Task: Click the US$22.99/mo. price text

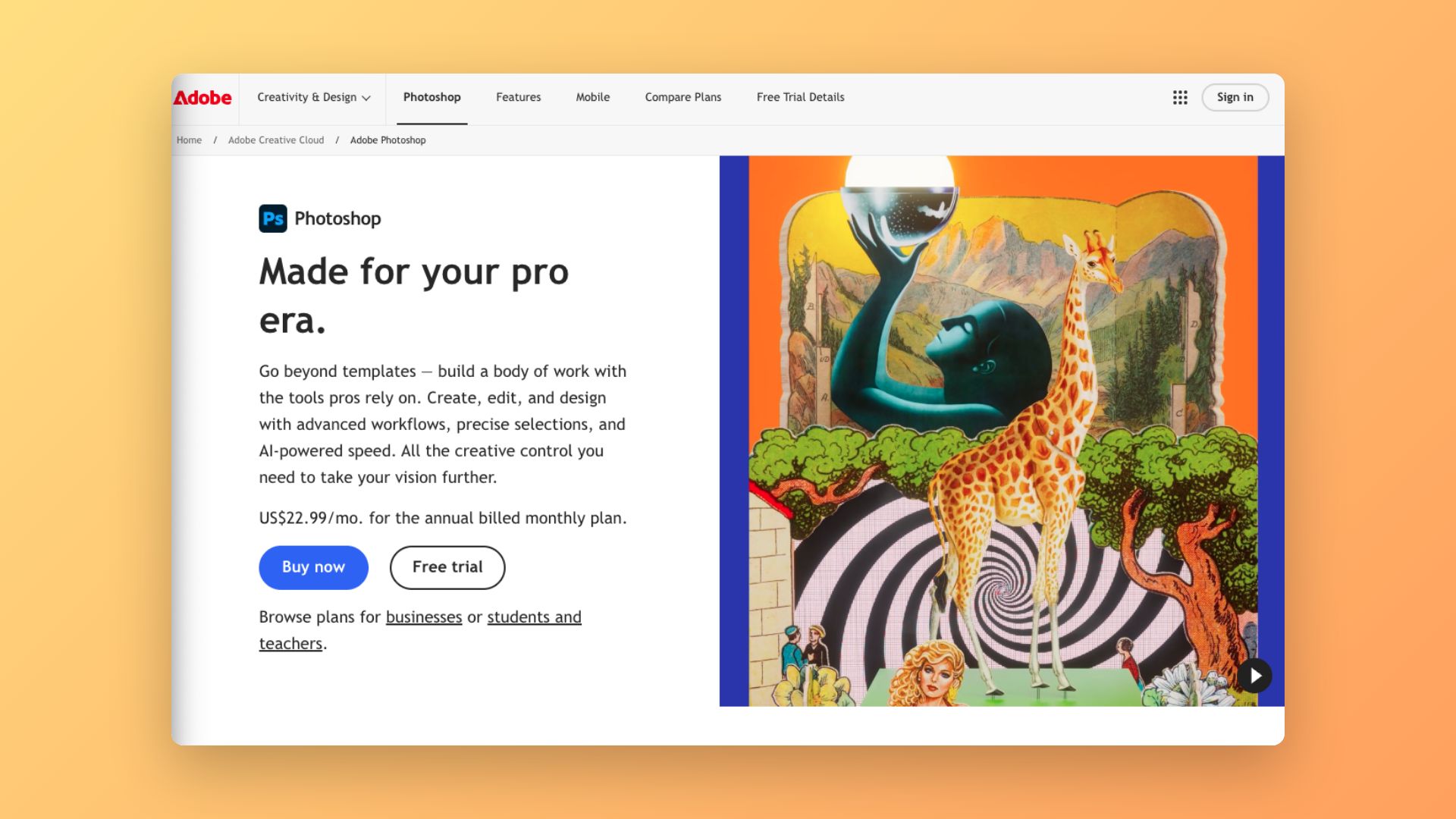Action: pyautogui.click(x=310, y=518)
